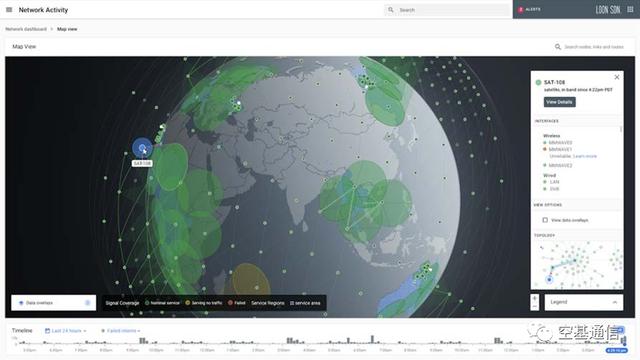Open the hamburger navigation menu
This screenshot has height=360, width=640.
9,10
